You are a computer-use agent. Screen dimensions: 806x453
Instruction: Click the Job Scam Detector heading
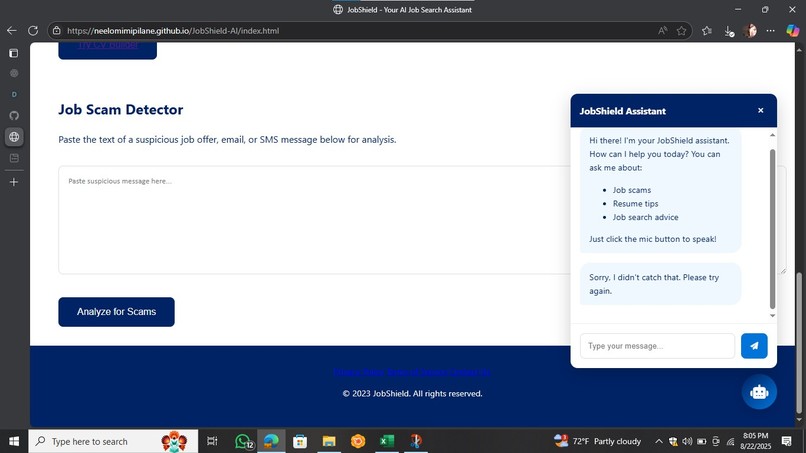[x=120, y=110]
